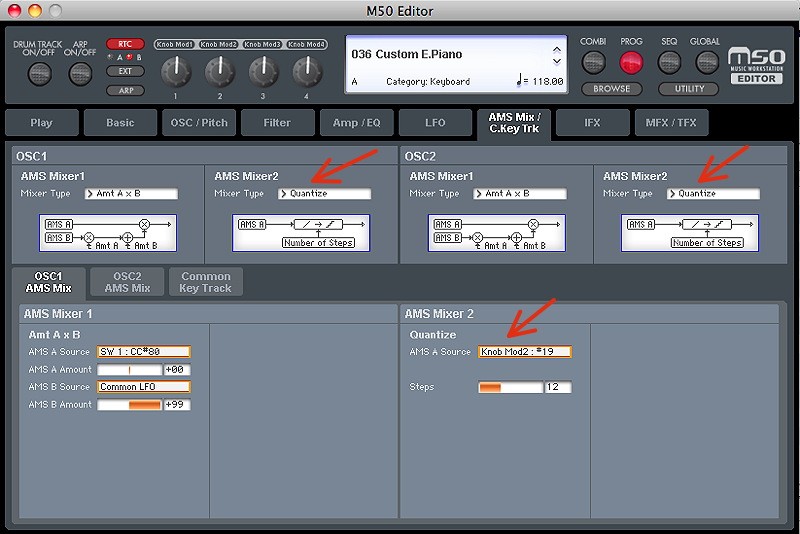Open OSC1 AMS Mixer2 Mixer Type dropdown
The height and width of the screenshot is (534, 800).
[325, 194]
